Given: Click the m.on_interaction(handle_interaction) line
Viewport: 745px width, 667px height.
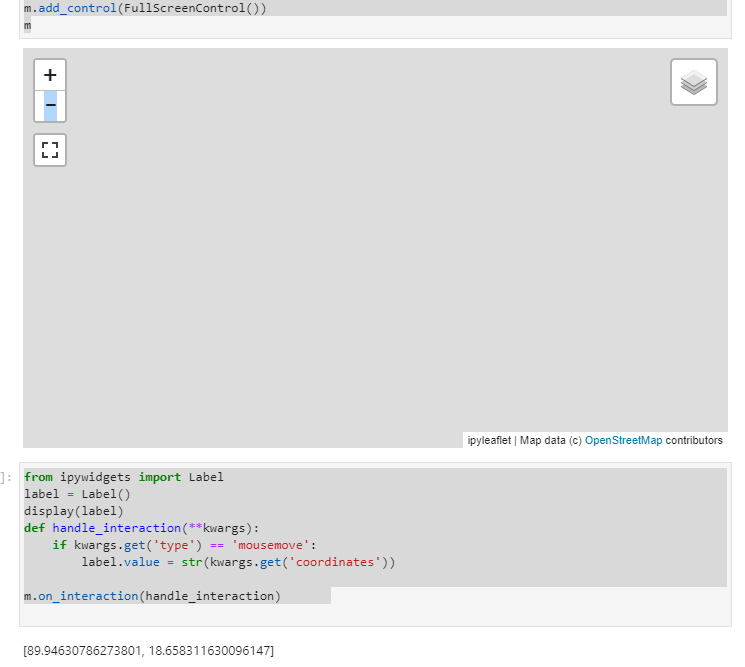Looking at the screenshot, I should 153,596.
